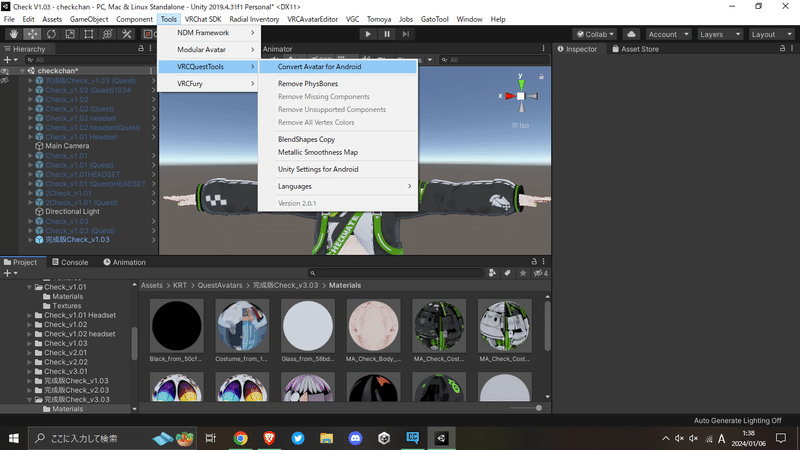Open the VRChat SDK menu
The width and height of the screenshot is (800, 450).
click(203, 19)
